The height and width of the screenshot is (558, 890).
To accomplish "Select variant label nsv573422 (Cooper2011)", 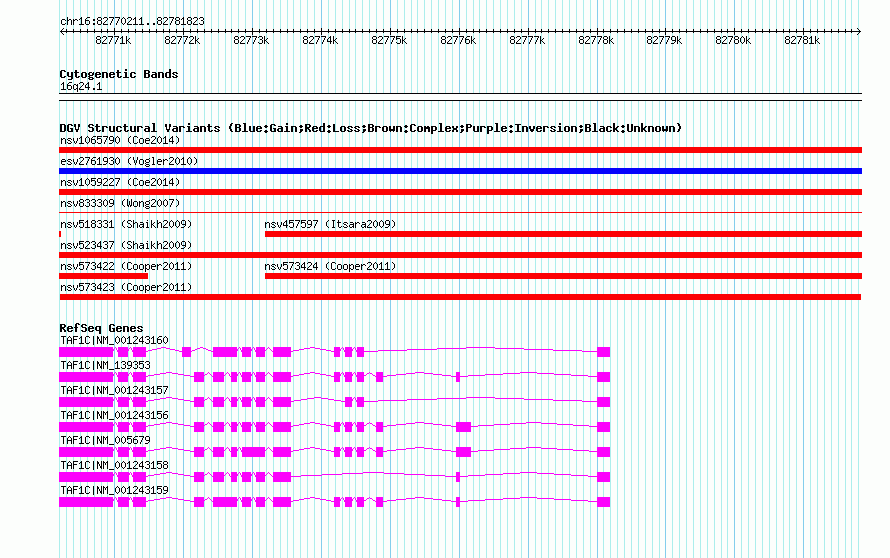I will [x=126, y=266].
